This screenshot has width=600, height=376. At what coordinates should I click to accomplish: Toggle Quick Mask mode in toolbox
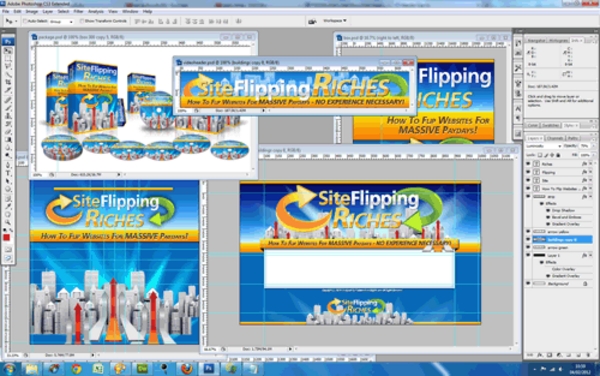click(x=8, y=249)
